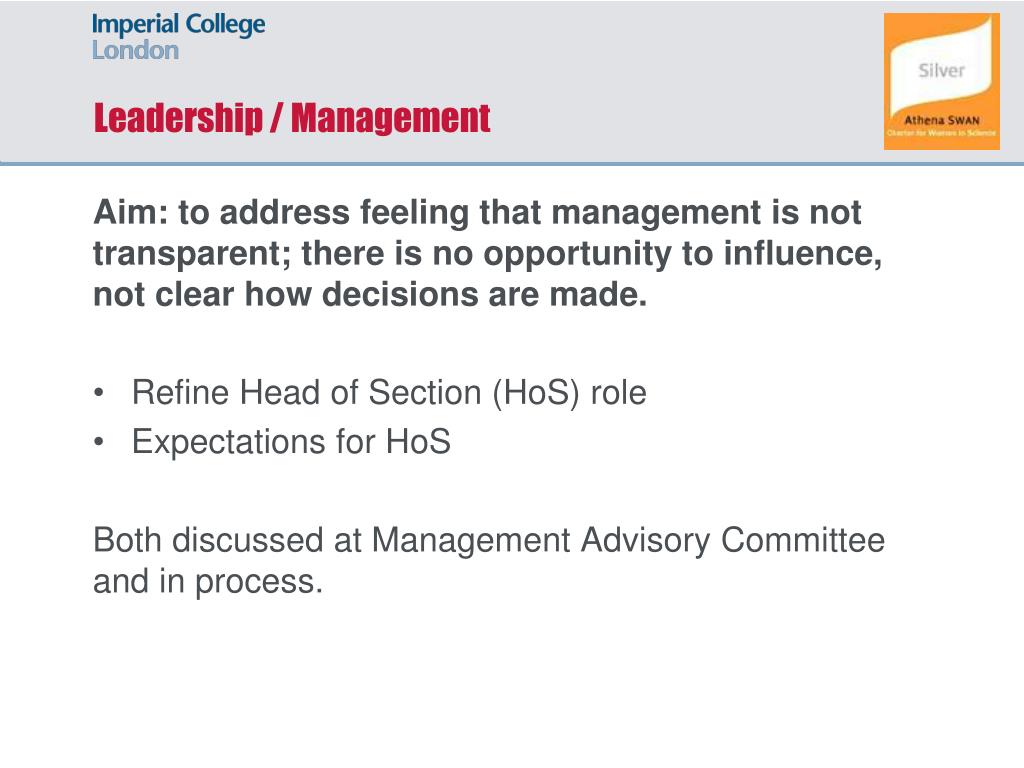The width and height of the screenshot is (1024, 768).
Task: Click the Imperial College London logo
Action: [x=178, y=37]
